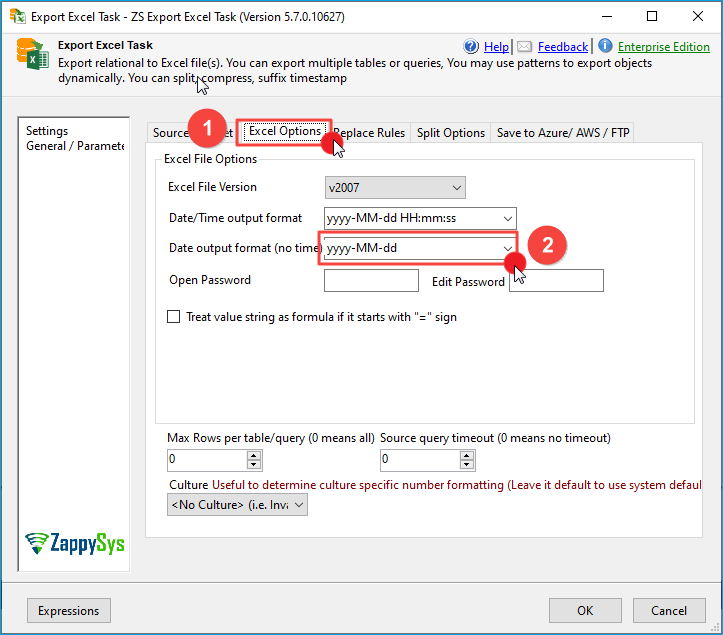Switch to the Replace Rules tab
Image resolution: width=723 pixels, height=635 pixels.
370,133
